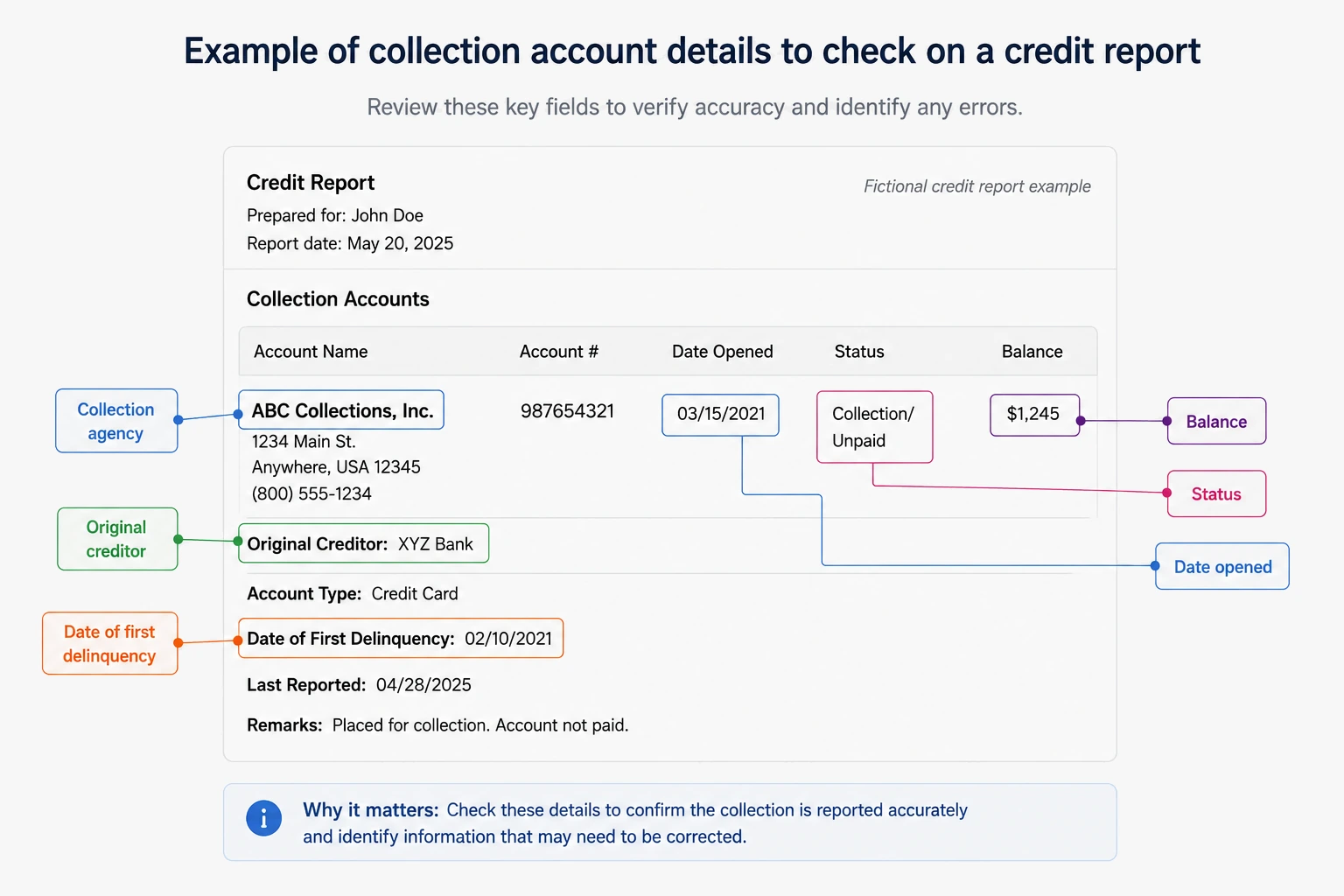Screen dimensions: 1344x896
Task: Click Last Reported: 04/28/2025 line
Action: pos(359,684)
